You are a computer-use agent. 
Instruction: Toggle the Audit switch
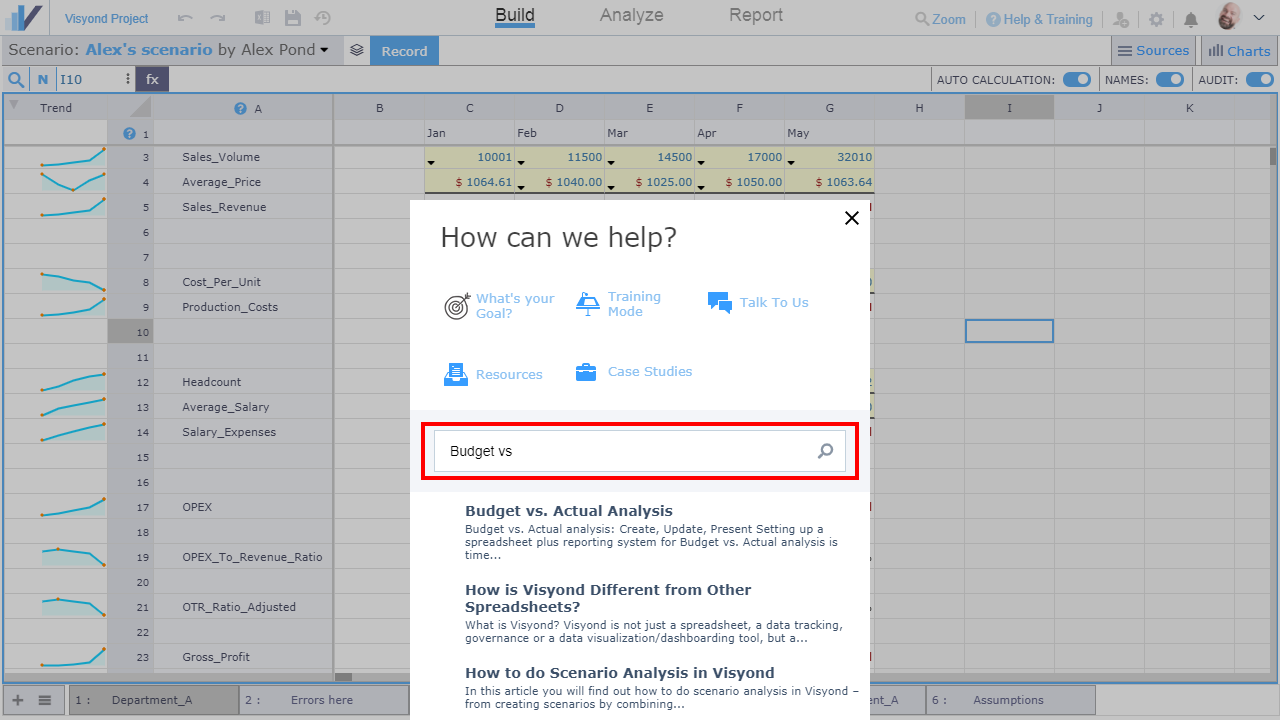1259,79
